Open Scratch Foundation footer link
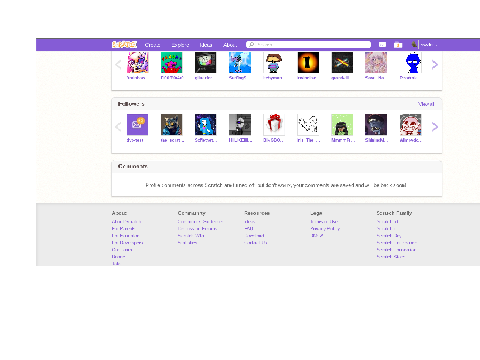 click(396, 250)
